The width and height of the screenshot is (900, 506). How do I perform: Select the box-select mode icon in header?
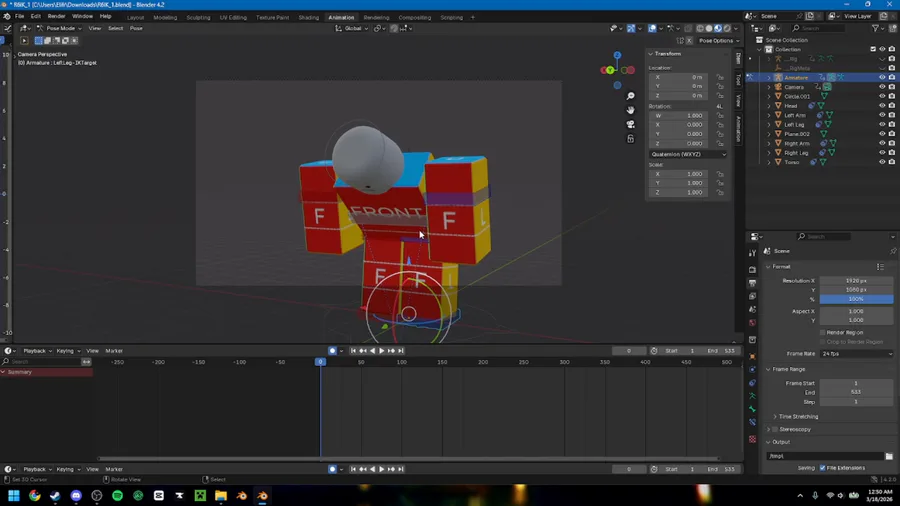(38, 41)
